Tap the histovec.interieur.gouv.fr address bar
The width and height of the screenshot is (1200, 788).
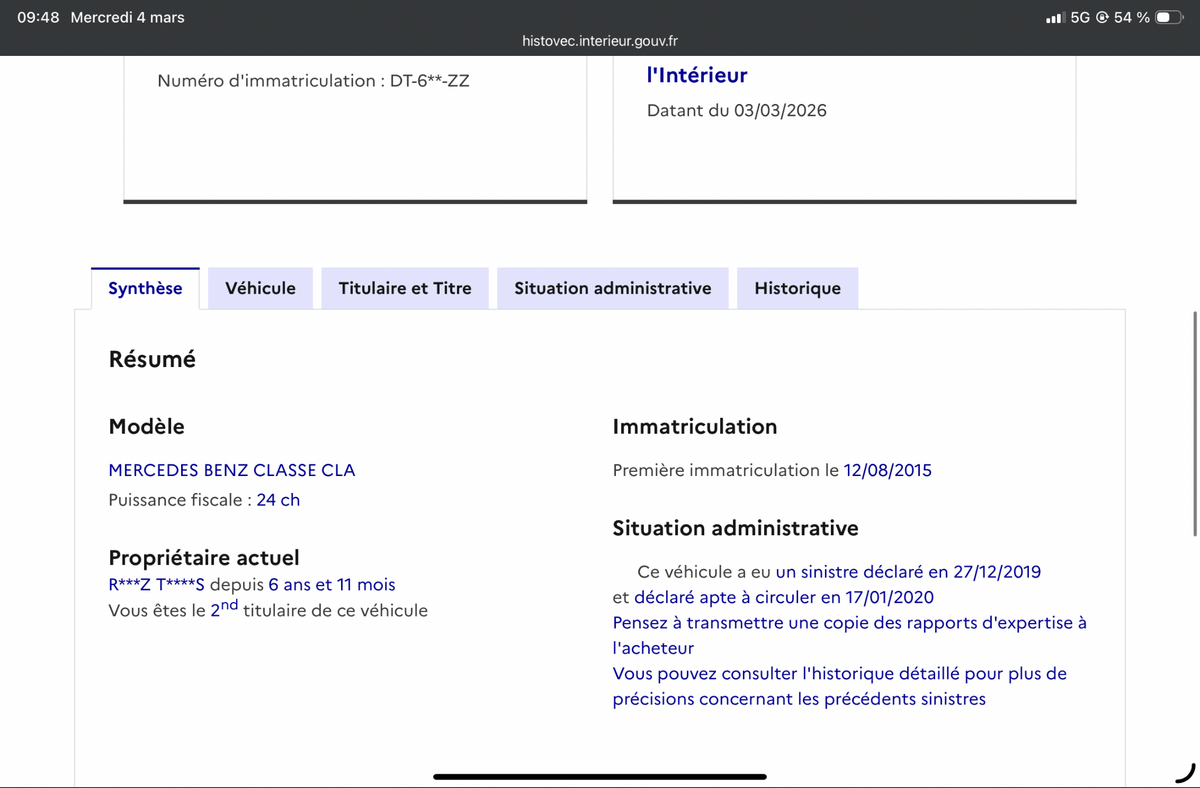click(600, 41)
